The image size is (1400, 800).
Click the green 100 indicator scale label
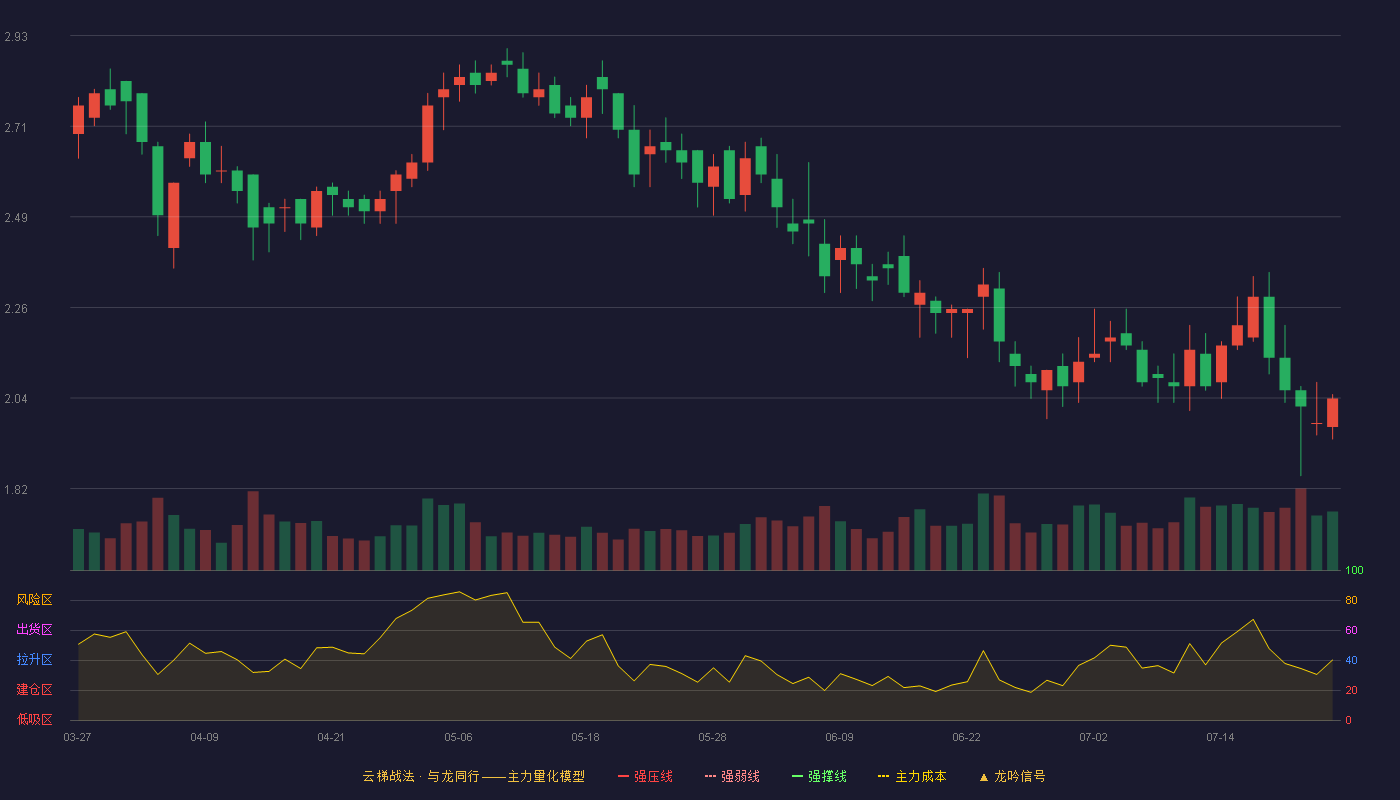pos(1354,571)
